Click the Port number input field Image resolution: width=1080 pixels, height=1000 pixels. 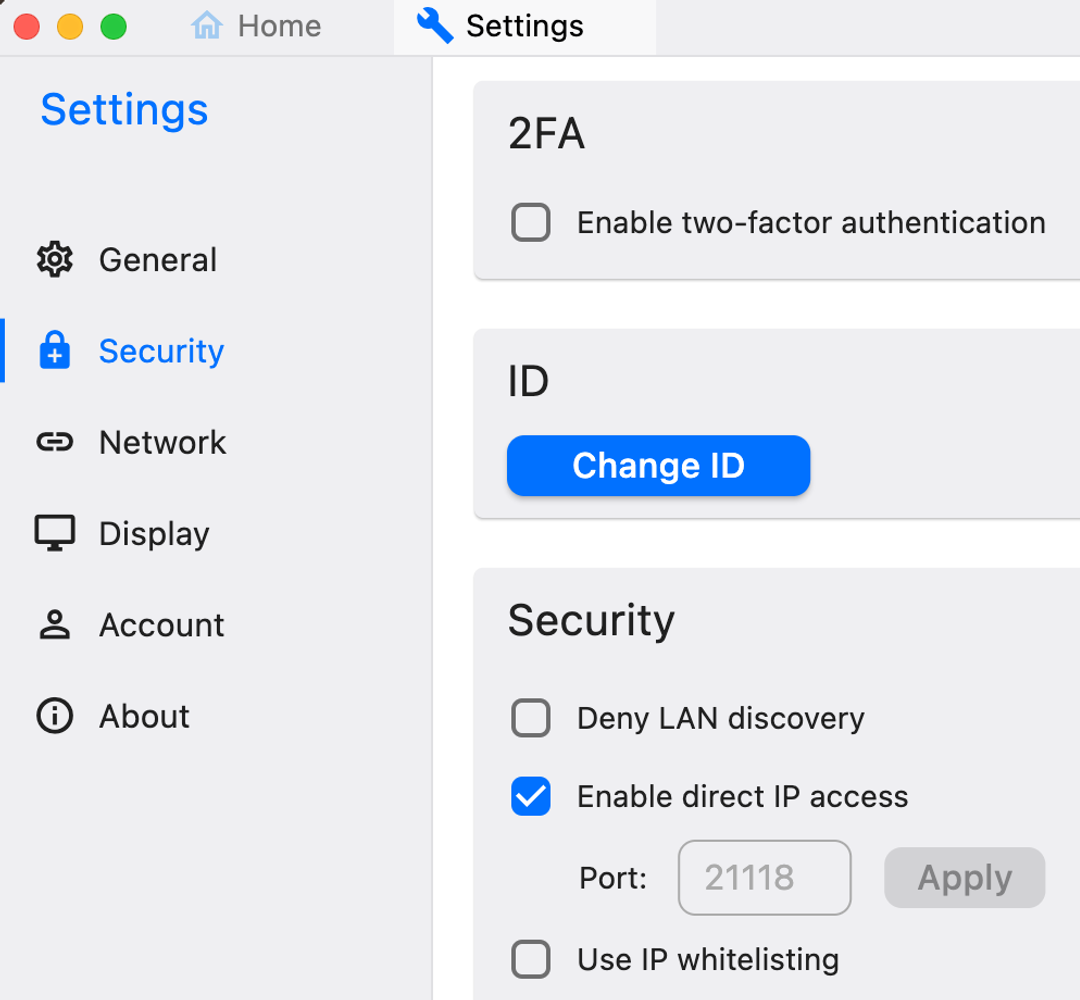pyautogui.click(x=764, y=877)
